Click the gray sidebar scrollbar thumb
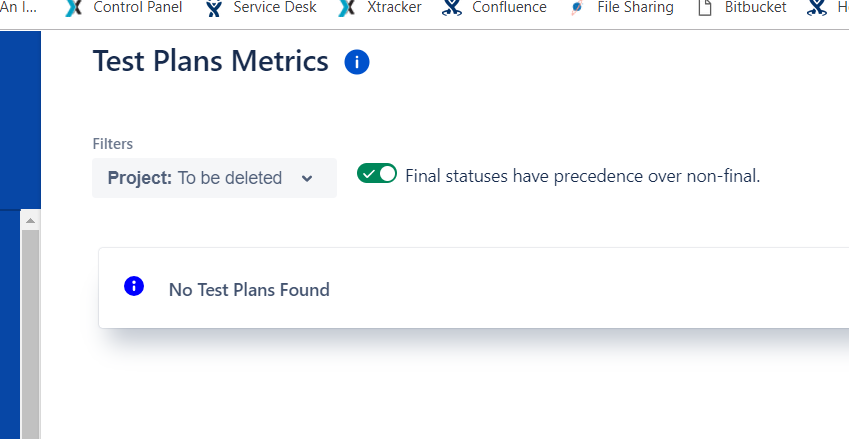Image resolution: width=849 pixels, height=439 pixels. tap(30, 334)
